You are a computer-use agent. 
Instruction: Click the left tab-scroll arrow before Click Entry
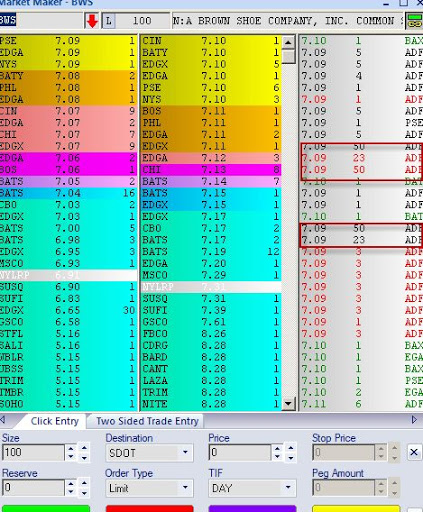3,420
